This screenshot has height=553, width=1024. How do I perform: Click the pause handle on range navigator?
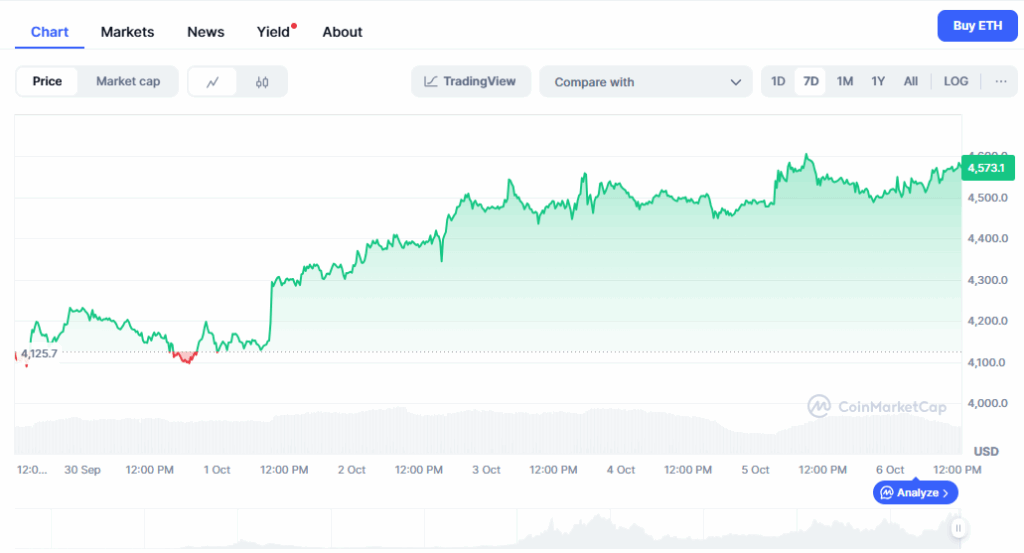[x=958, y=528]
